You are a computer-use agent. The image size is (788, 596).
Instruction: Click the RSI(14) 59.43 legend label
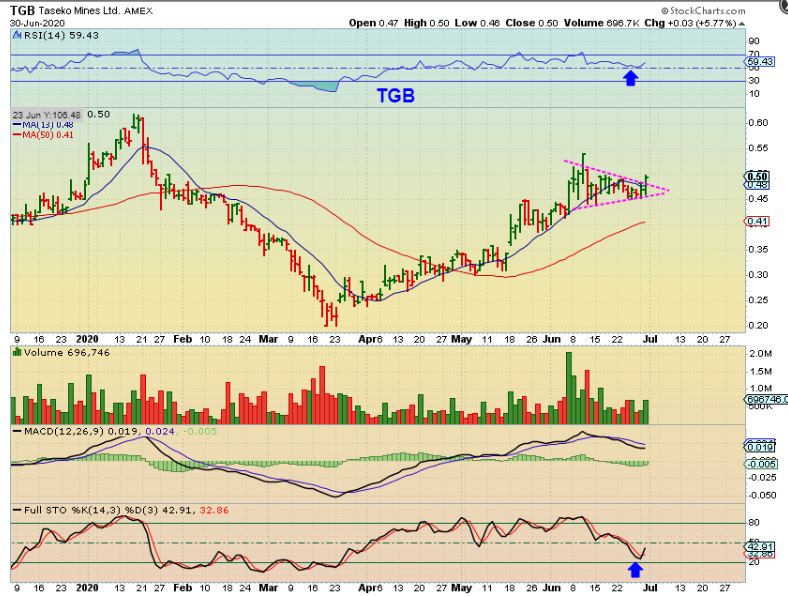(x=61, y=35)
